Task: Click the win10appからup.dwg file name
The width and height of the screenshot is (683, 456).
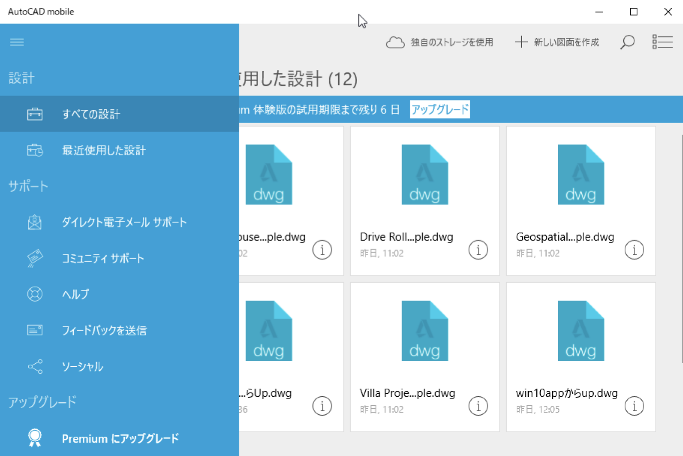Action: click(566, 393)
